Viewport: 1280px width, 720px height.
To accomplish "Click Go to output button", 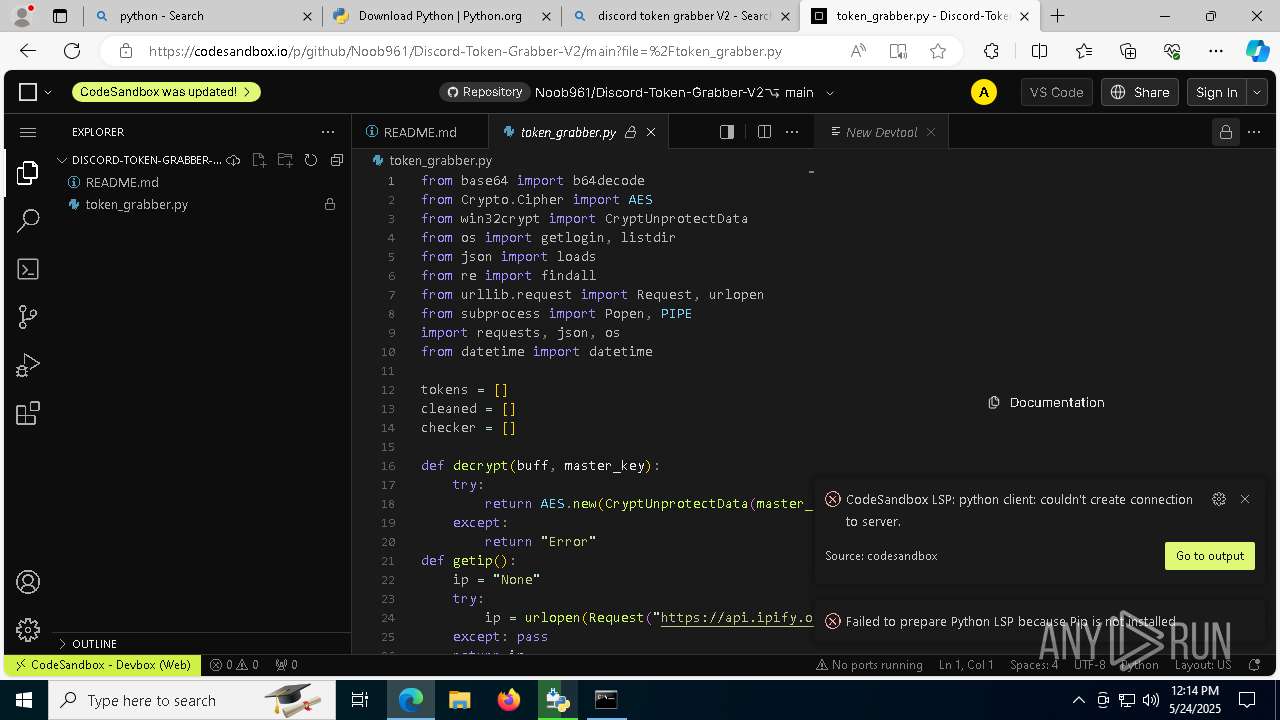I will (x=1210, y=556).
